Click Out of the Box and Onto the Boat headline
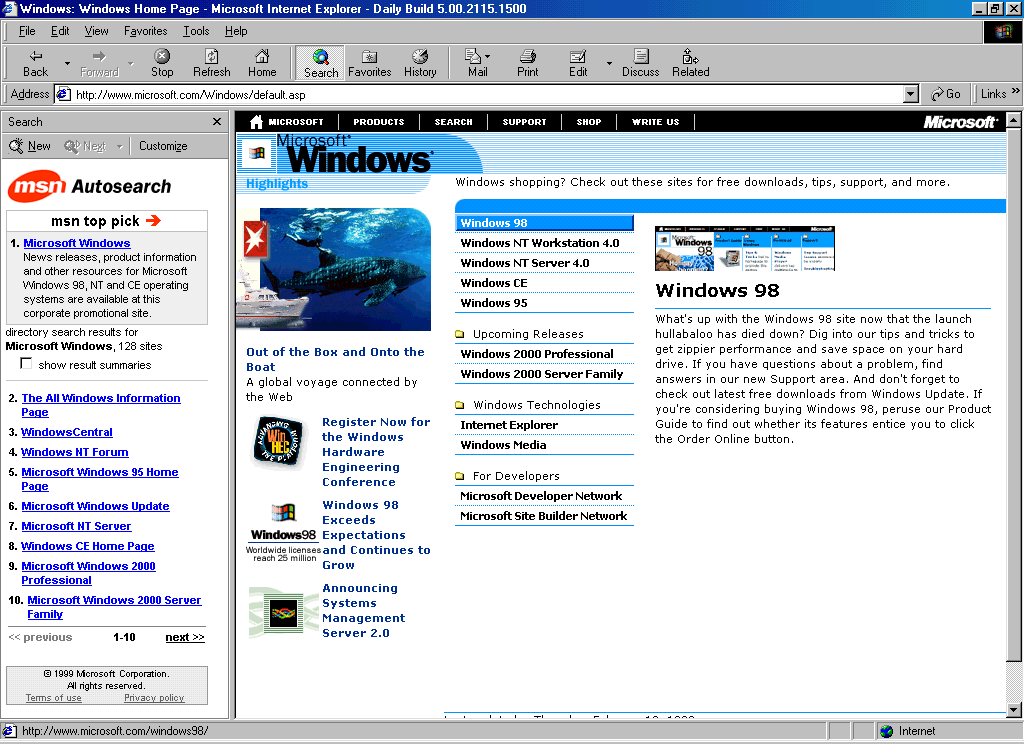This screenshot has height=744, width=1024. pyautogui.click(x=335, y=359)
